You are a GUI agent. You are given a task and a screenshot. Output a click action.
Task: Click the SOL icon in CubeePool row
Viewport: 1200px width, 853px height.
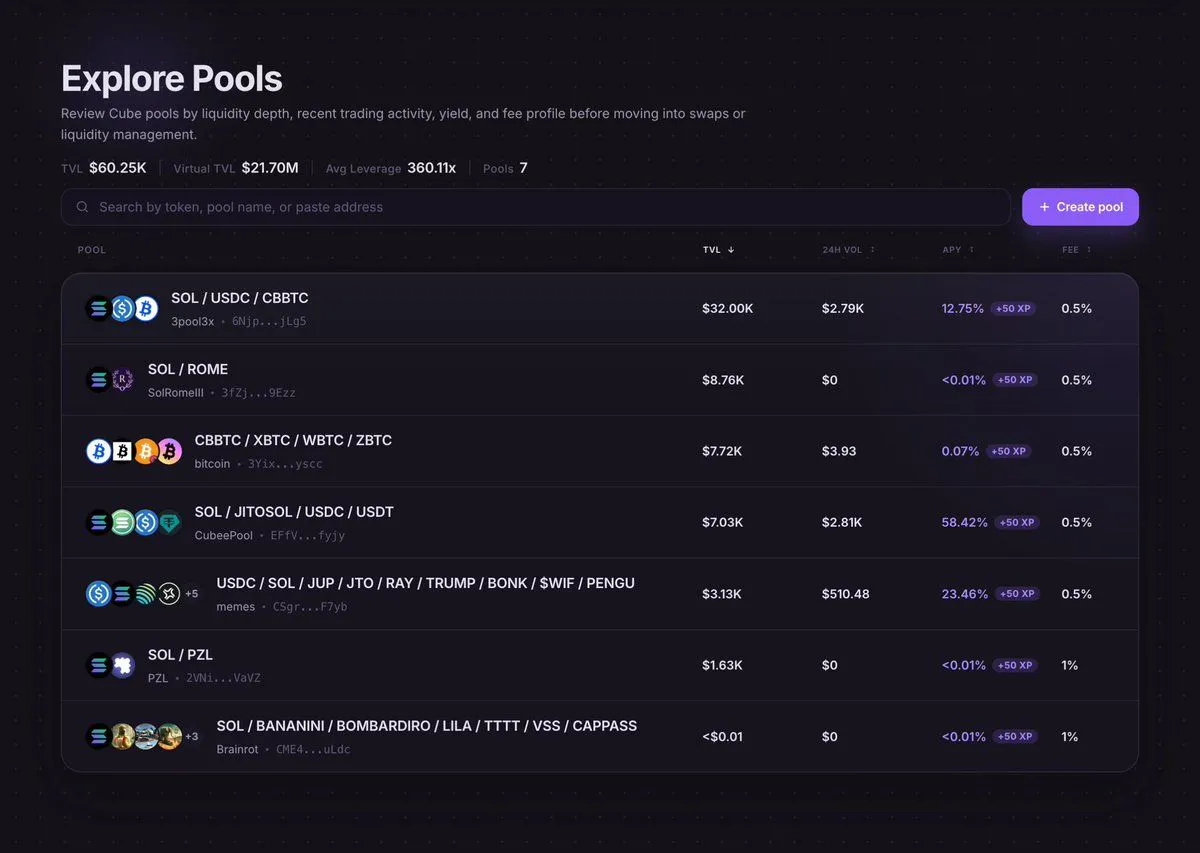pyautogui.click(x=99, y=522)
